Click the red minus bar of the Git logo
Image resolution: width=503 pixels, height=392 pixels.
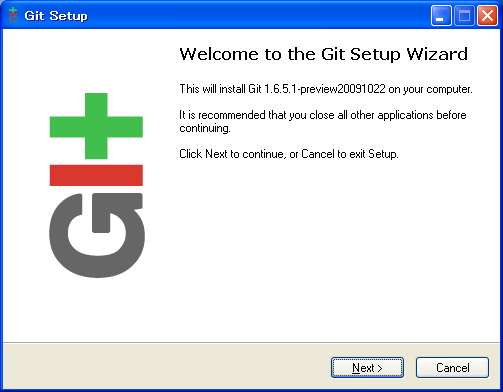tap(96, 175)
